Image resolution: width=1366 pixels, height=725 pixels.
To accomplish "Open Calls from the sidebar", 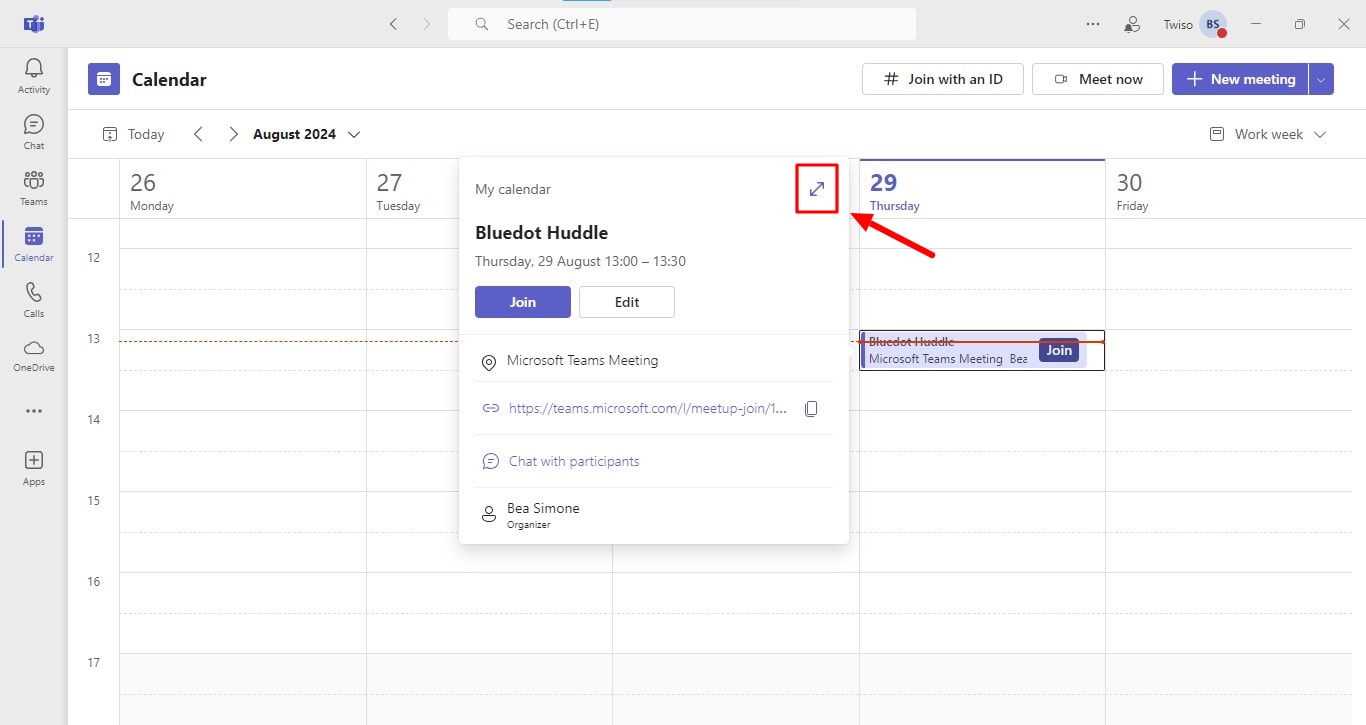I will pos(34,300).
